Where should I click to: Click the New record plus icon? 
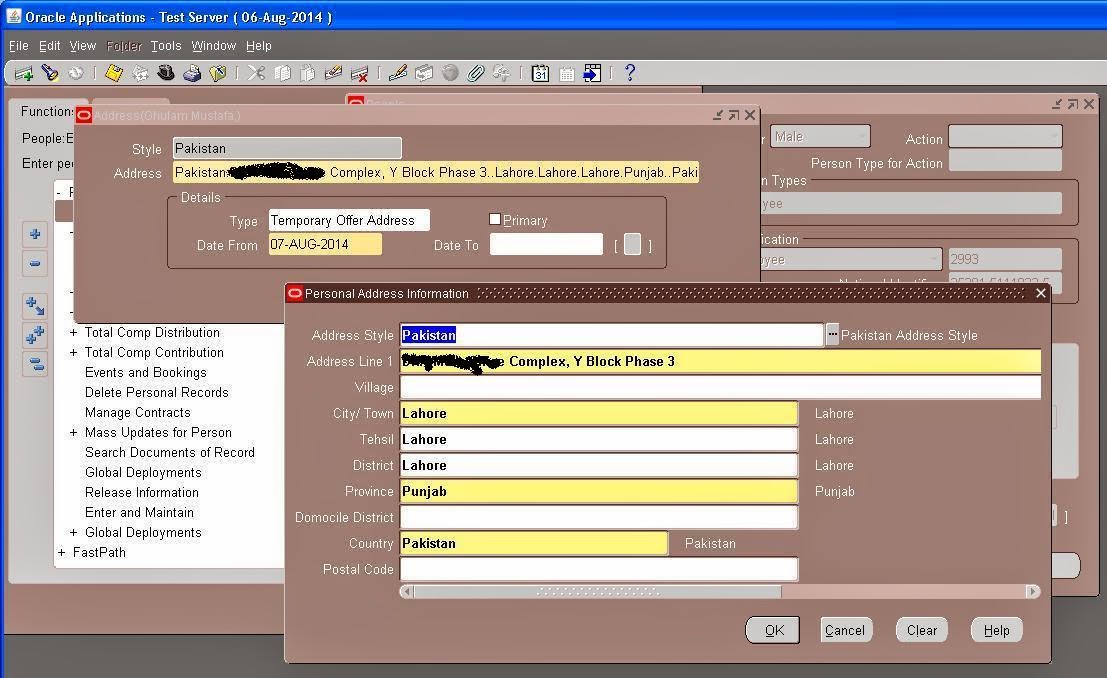(x=35, y=233)
